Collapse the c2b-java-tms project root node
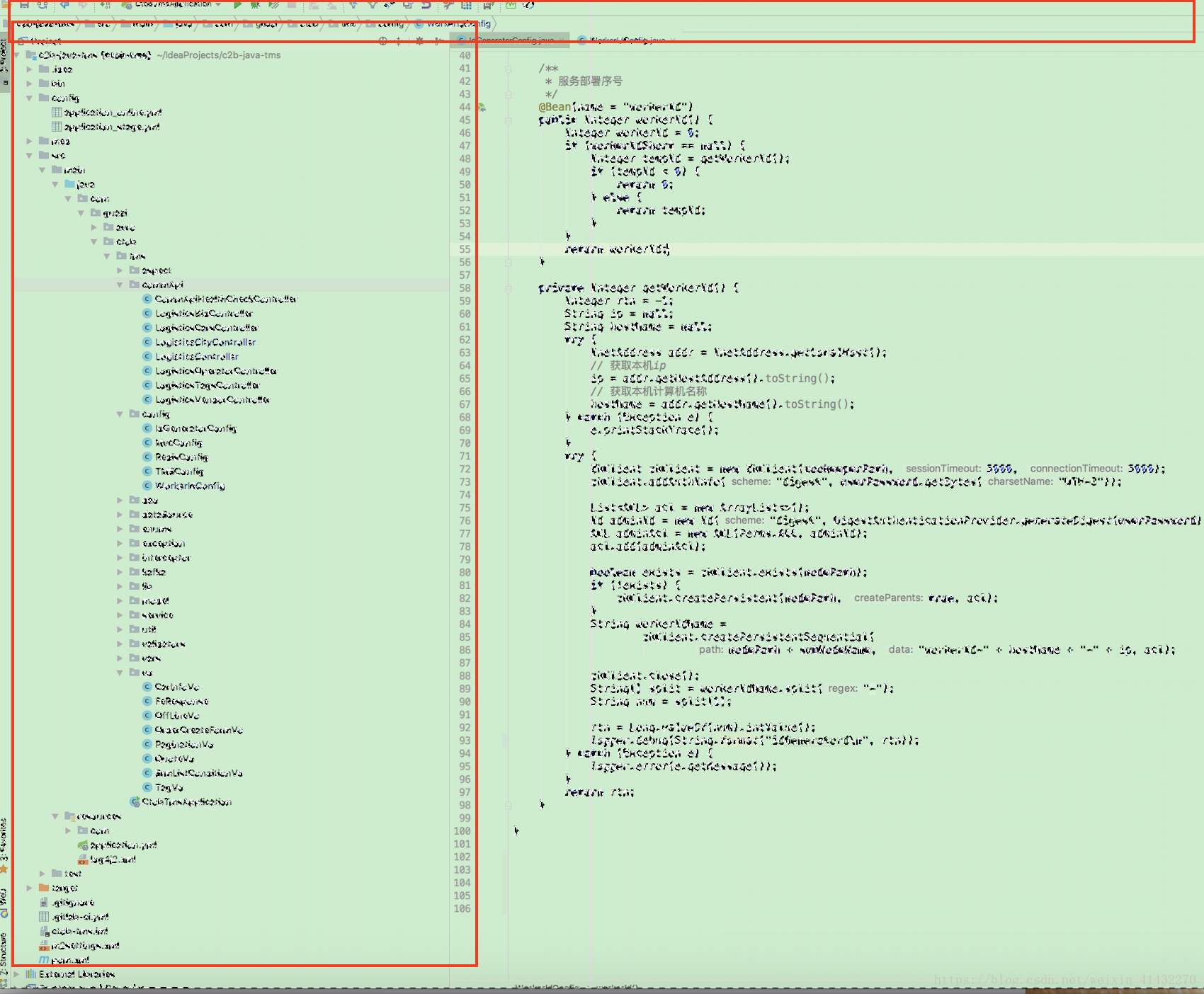The image size is (1204, 994). [16, 55]
